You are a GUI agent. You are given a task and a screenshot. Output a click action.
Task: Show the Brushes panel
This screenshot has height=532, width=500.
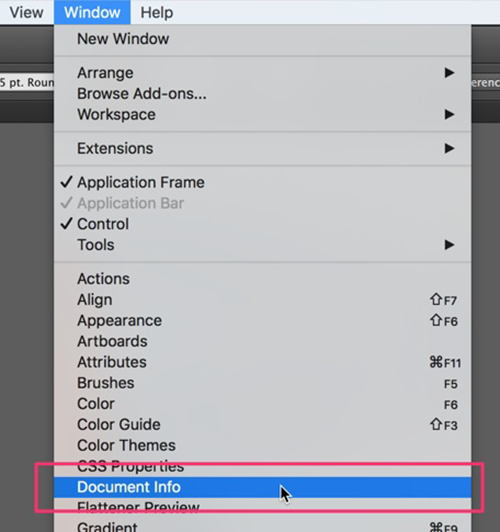(262, 383)
